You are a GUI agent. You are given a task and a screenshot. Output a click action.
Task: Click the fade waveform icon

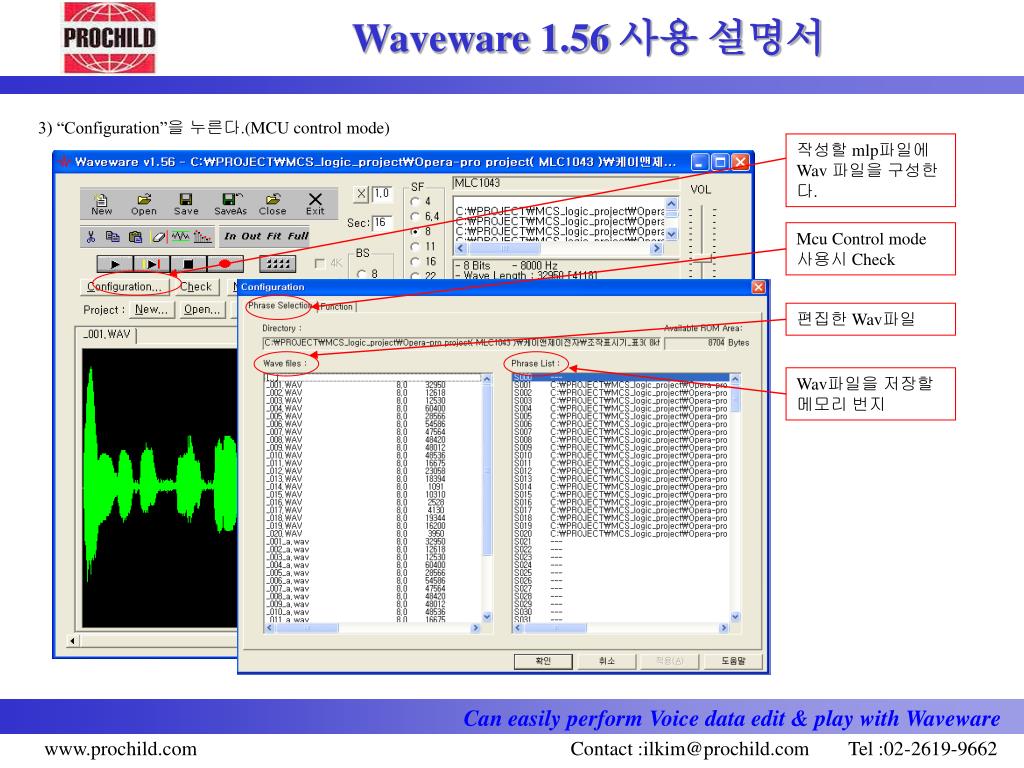point(202,236)
